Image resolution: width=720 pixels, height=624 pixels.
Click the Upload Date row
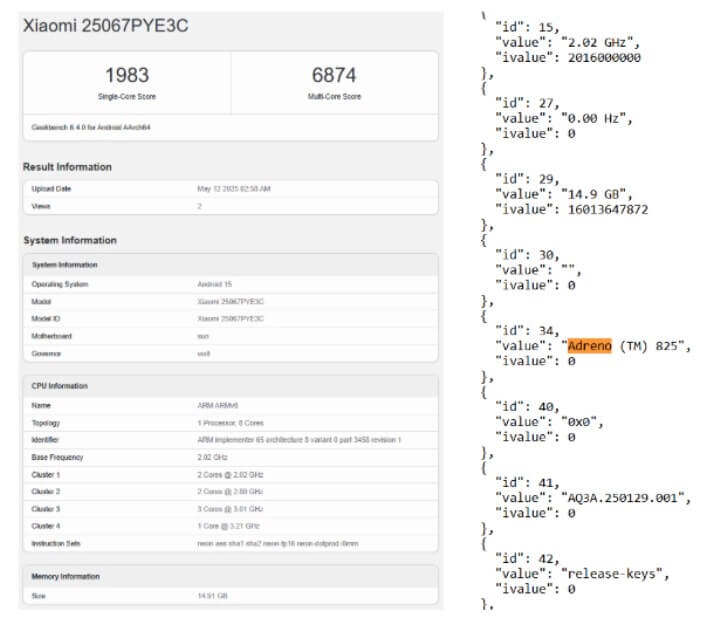[x=230, y=188]
